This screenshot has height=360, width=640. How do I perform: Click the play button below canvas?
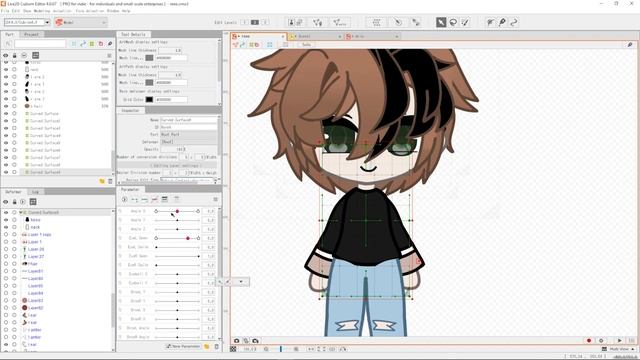click(620, 340)
